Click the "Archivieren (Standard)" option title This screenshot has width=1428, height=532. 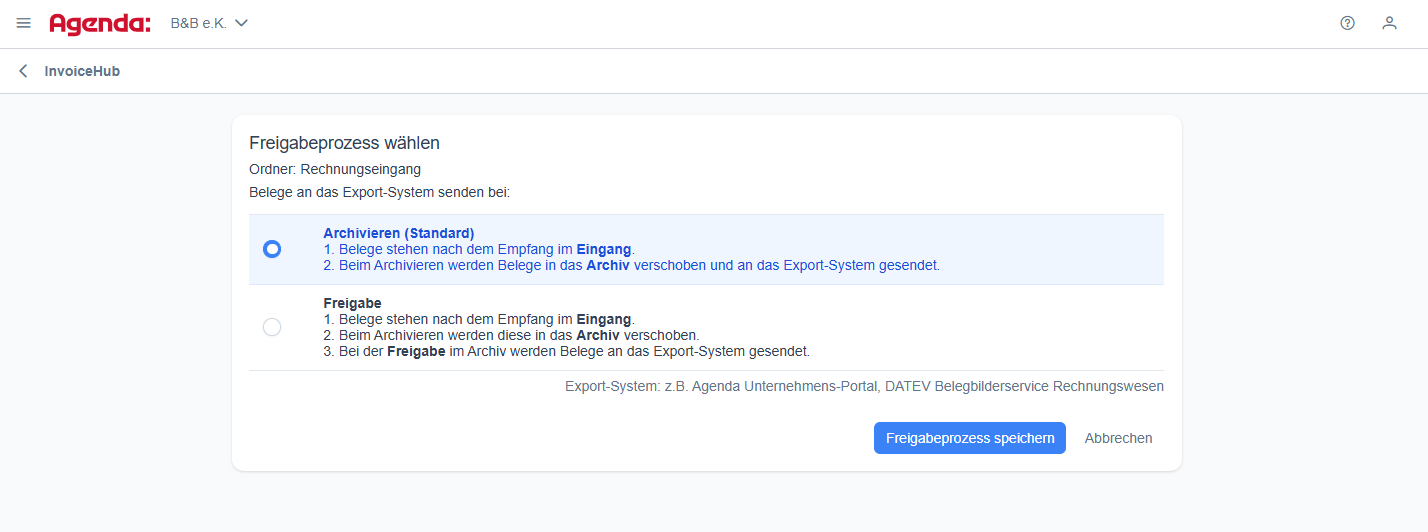click(x=398, y=233)
